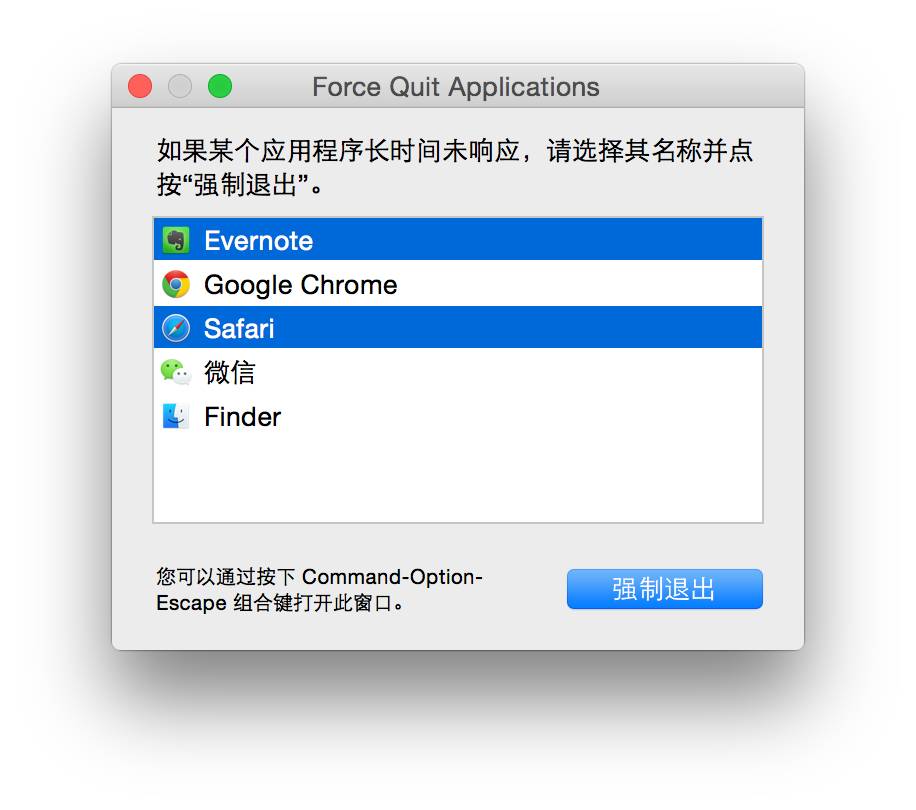
Task: Click the green zoom window button
Action: (x=220, y=87)
